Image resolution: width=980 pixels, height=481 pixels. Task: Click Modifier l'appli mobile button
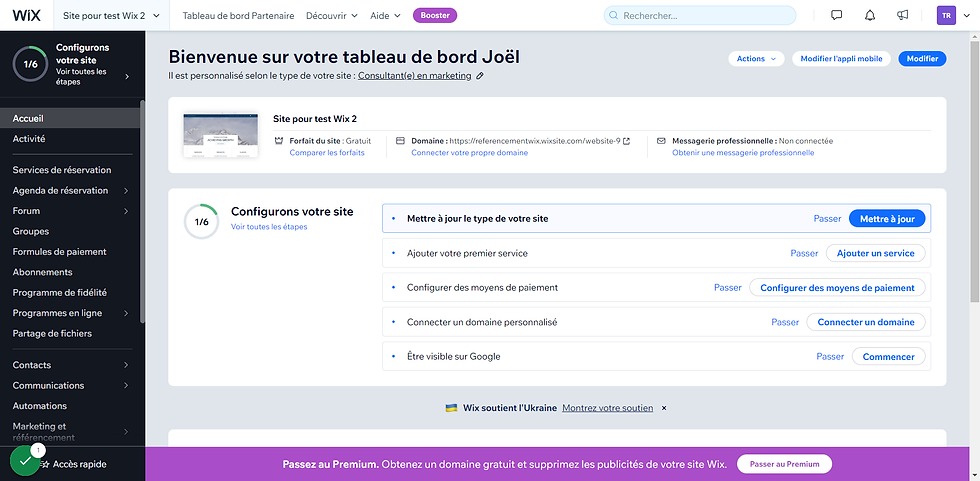[x=841, y=59]
